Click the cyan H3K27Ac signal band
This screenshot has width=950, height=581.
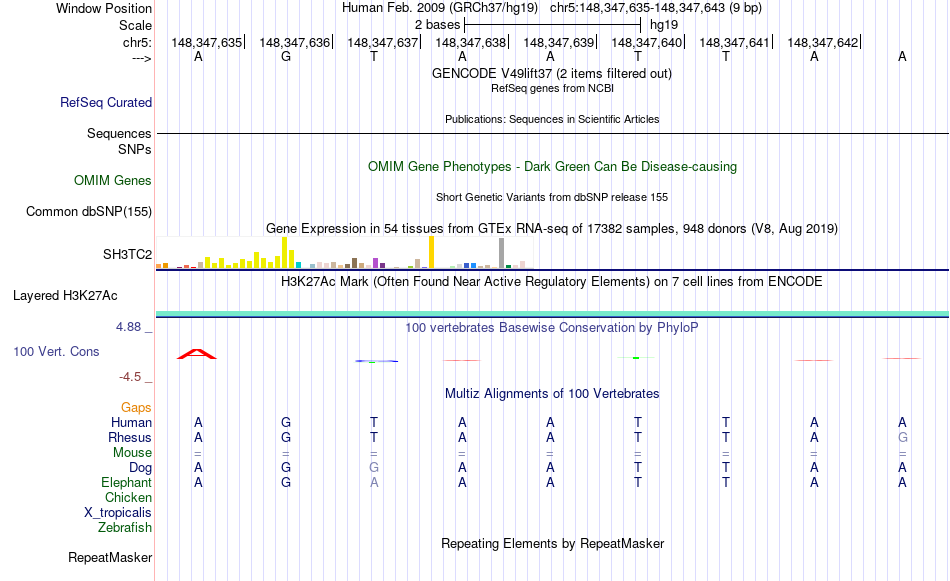pyautogui.click(x=552, y=314)
